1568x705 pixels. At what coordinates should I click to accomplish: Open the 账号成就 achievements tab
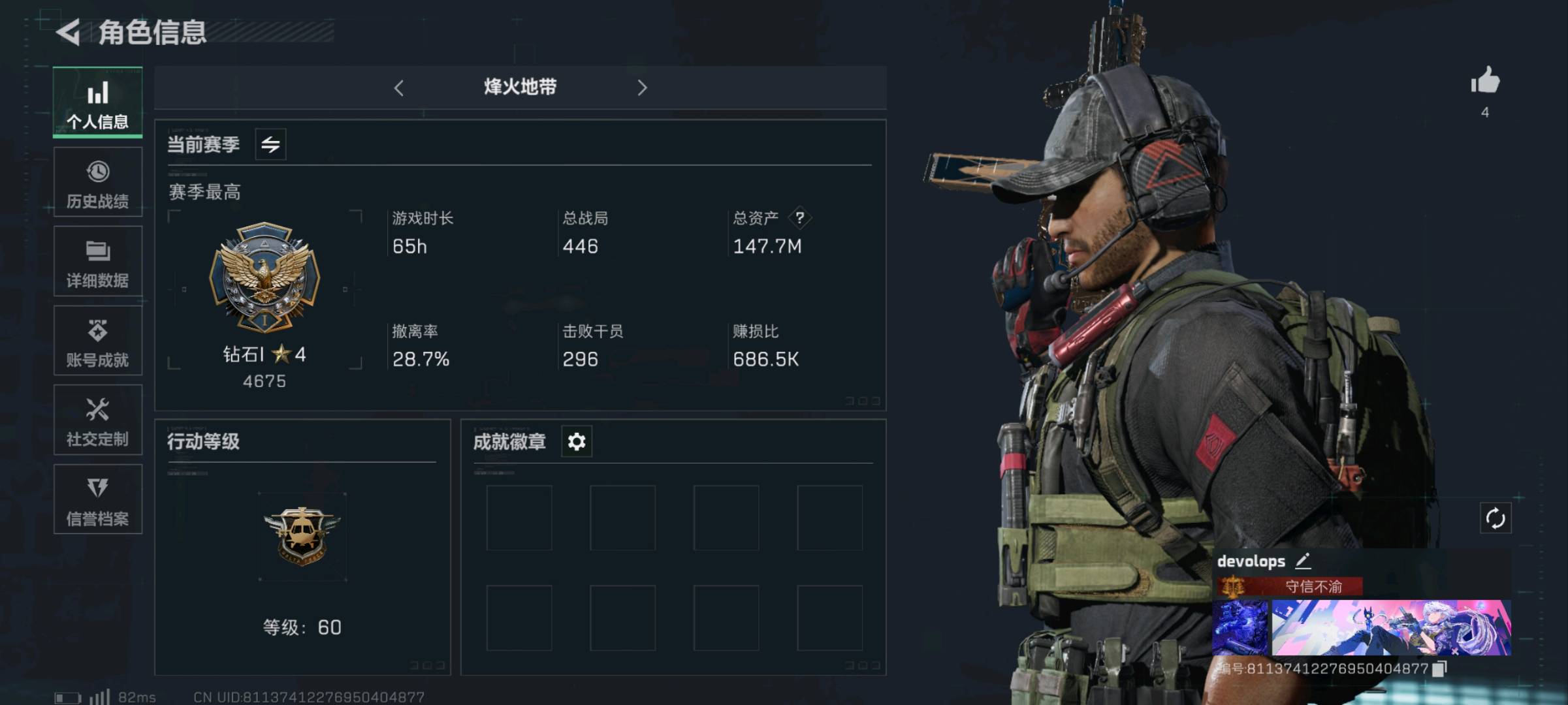pos(98,341)
